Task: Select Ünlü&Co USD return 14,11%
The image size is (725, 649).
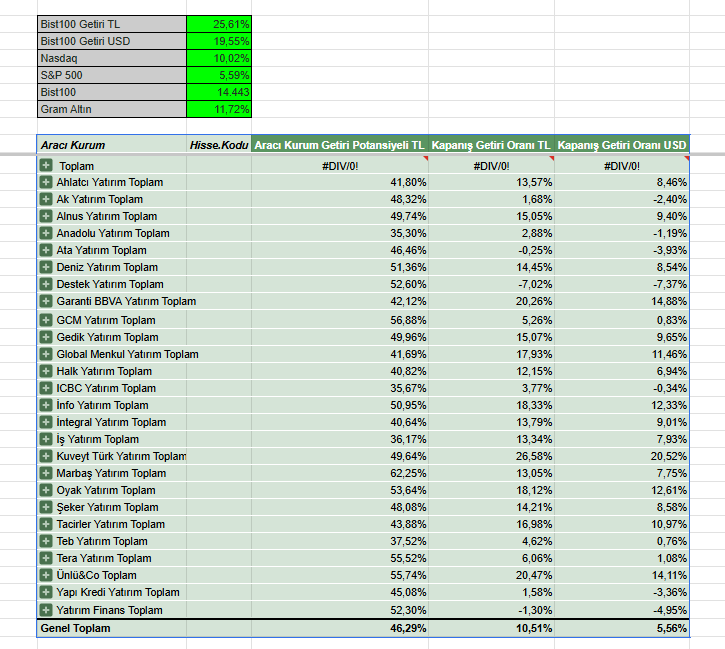Action: (622, 575)
